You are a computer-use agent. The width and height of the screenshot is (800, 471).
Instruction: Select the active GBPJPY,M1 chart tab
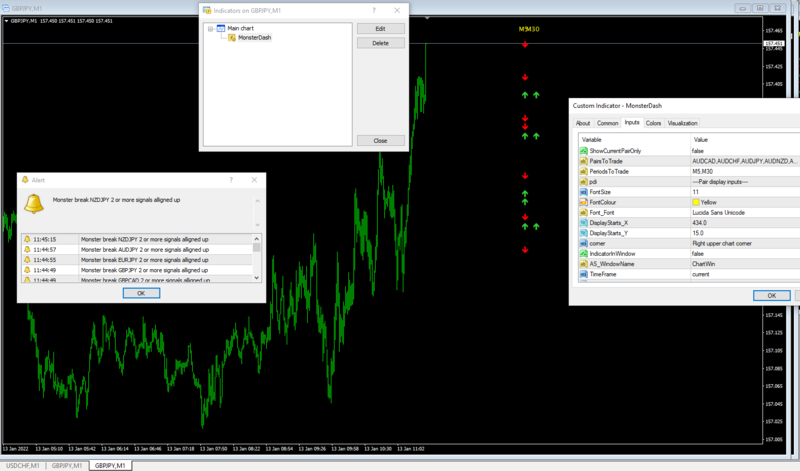coord(110,465)
